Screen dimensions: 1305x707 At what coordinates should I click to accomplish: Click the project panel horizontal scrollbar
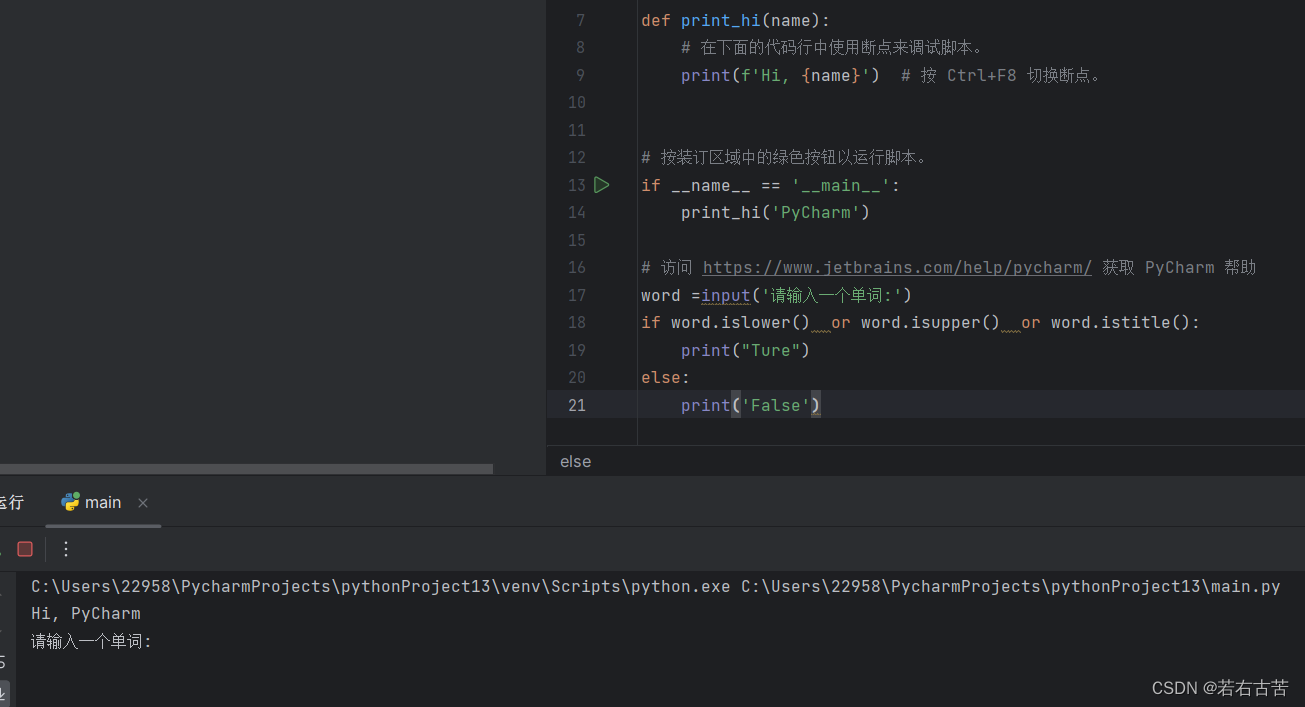[x=246, y=468]
